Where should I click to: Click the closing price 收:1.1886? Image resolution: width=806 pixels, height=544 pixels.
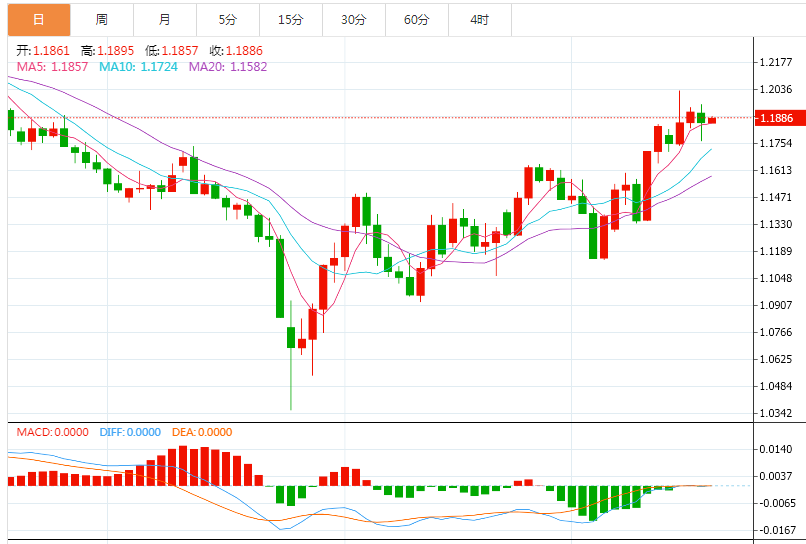pyautogui.click(x=235, y=50)
